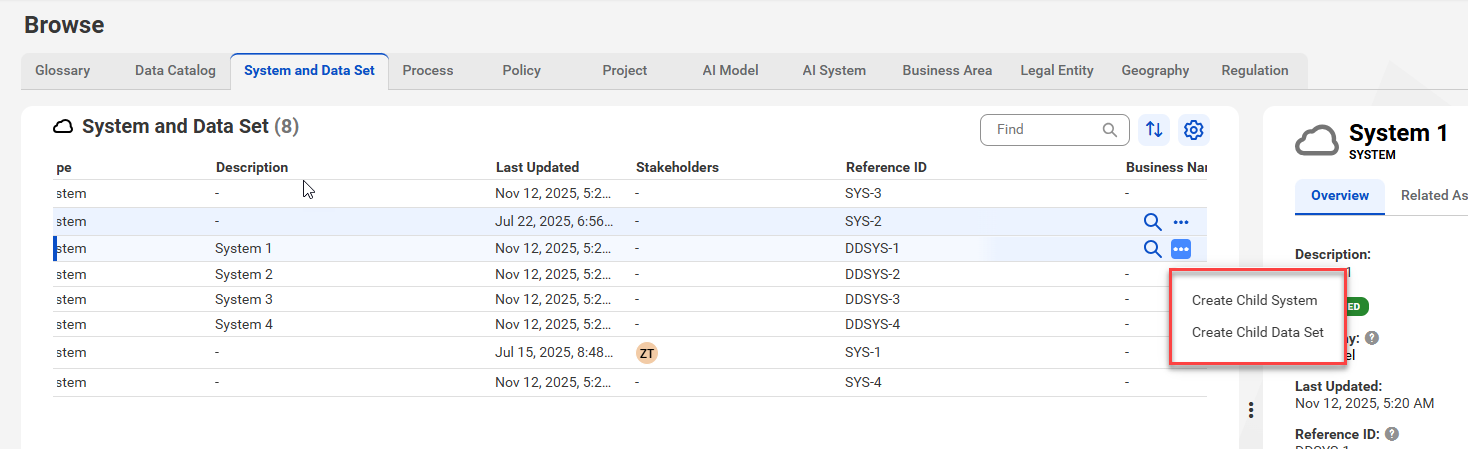Sort by the Stakeholders column header
Screen dimensions: 1468x449
coord(677,168)
